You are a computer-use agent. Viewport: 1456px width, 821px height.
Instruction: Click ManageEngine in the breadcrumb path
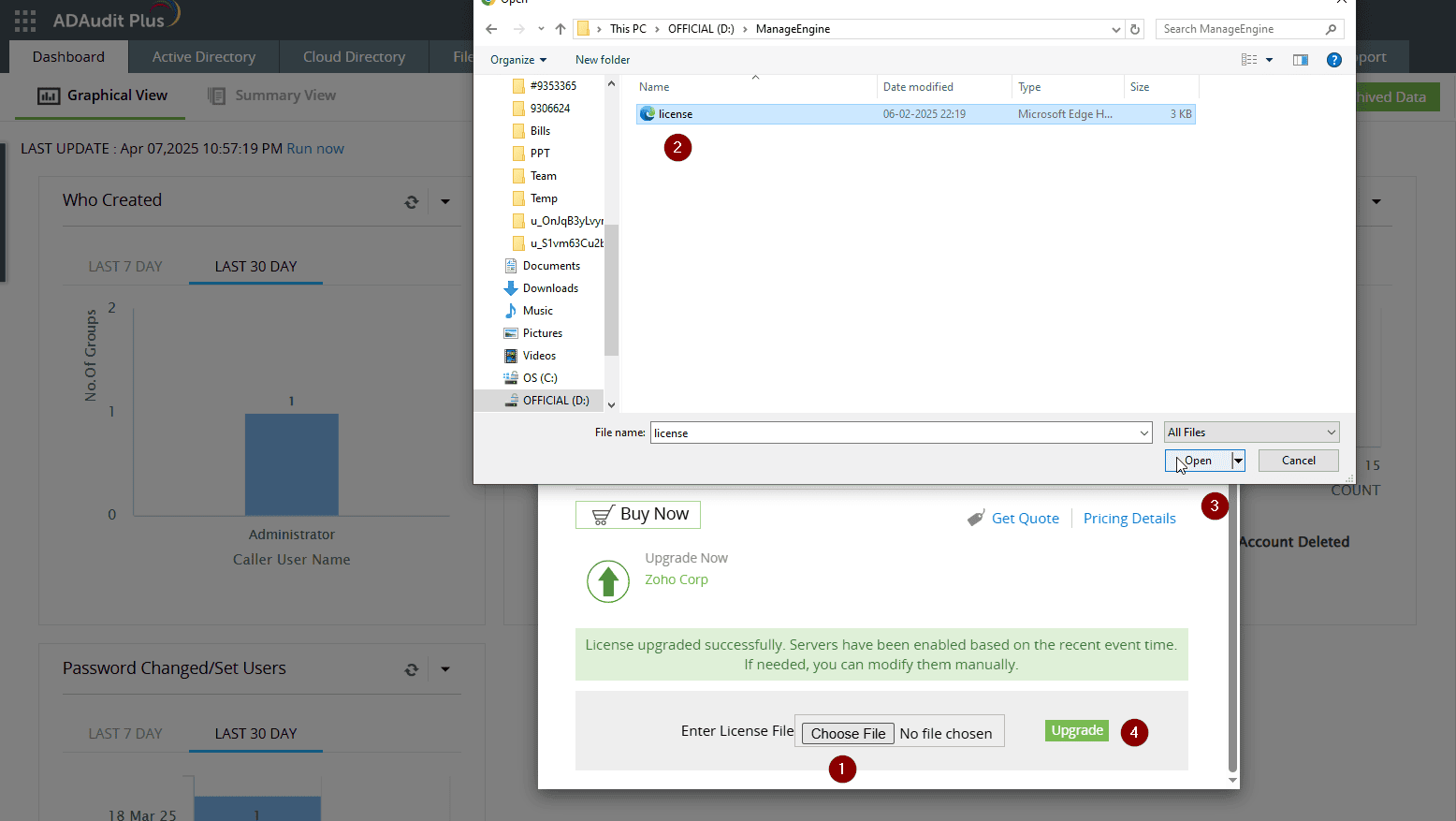pos(793,29)
